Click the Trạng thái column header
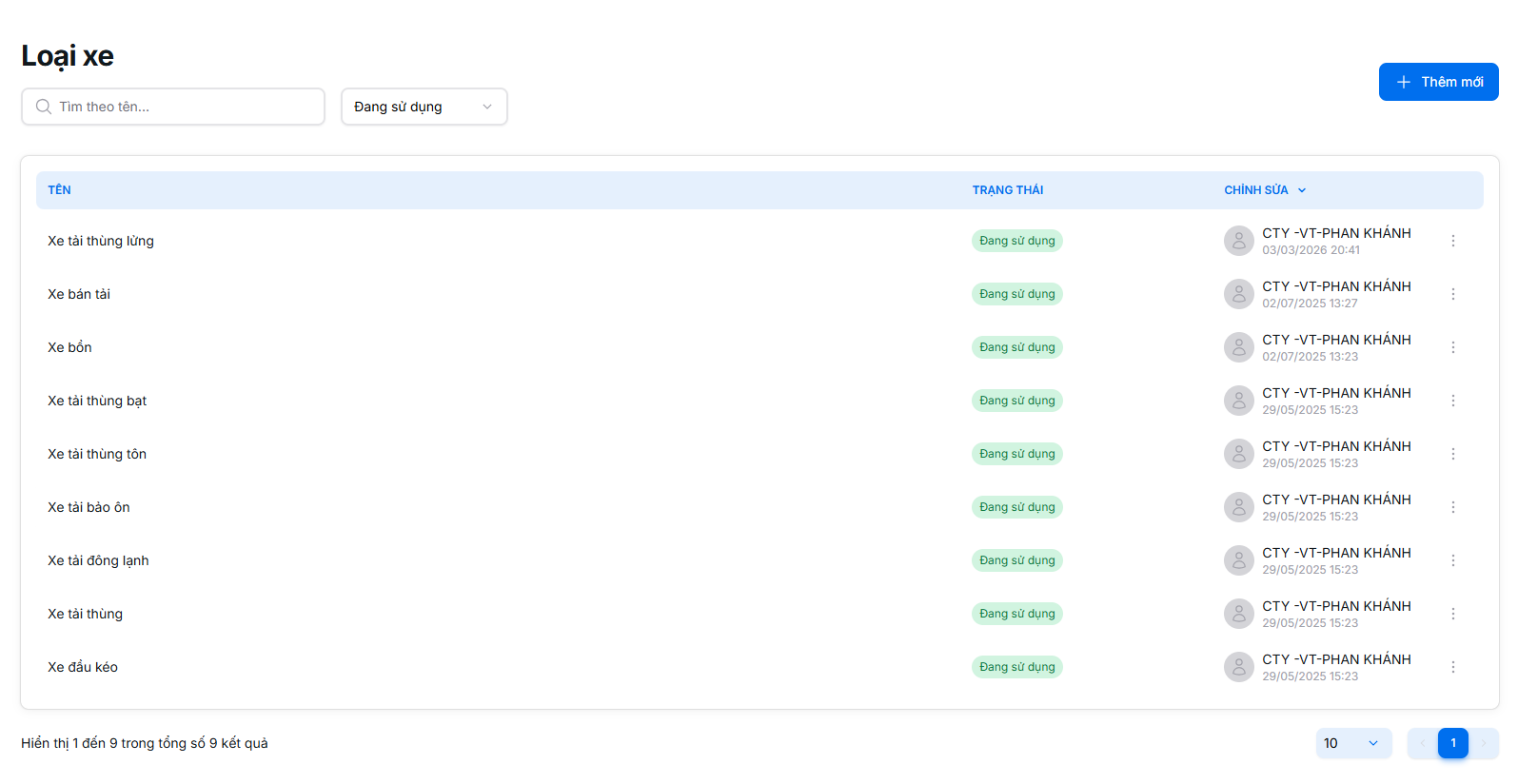1518x784 pixels. (1007, 190)
